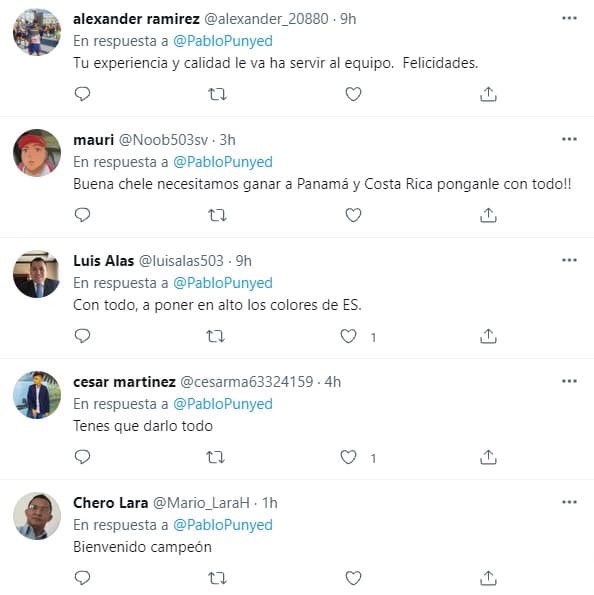View cesar martinez's profile via avatar
Image resolution: width=594 pixels, height=595 pixels.
37,395
